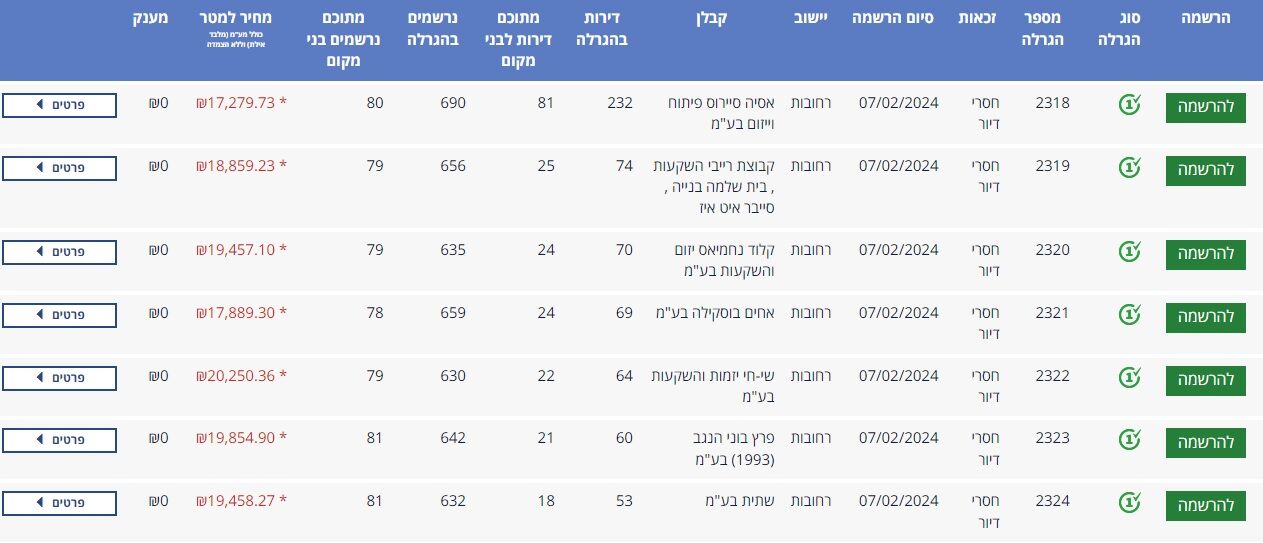1263x543 pixels.
Task: Click lottery type icon for lottery 2319
Action: 1129,167
